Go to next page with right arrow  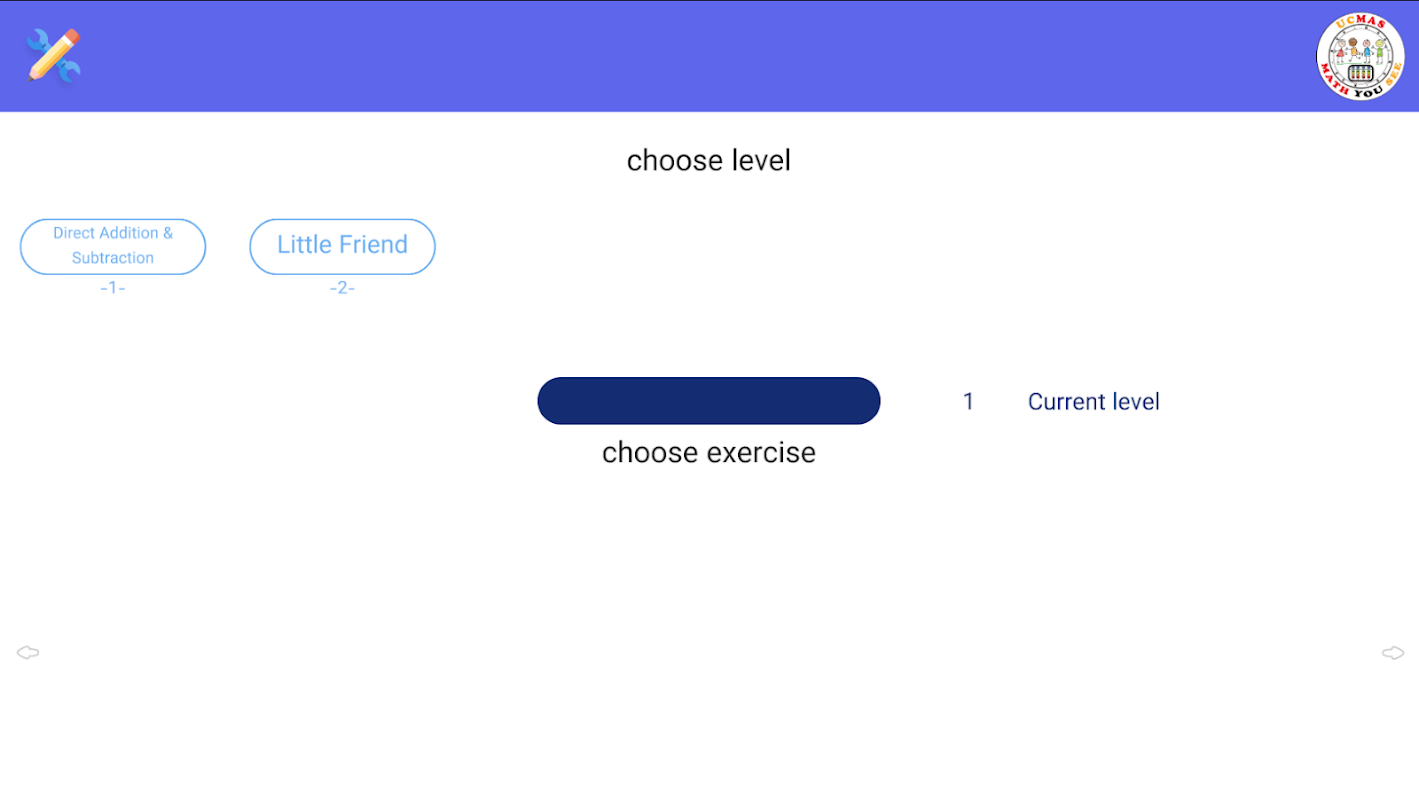(1392, 653)
